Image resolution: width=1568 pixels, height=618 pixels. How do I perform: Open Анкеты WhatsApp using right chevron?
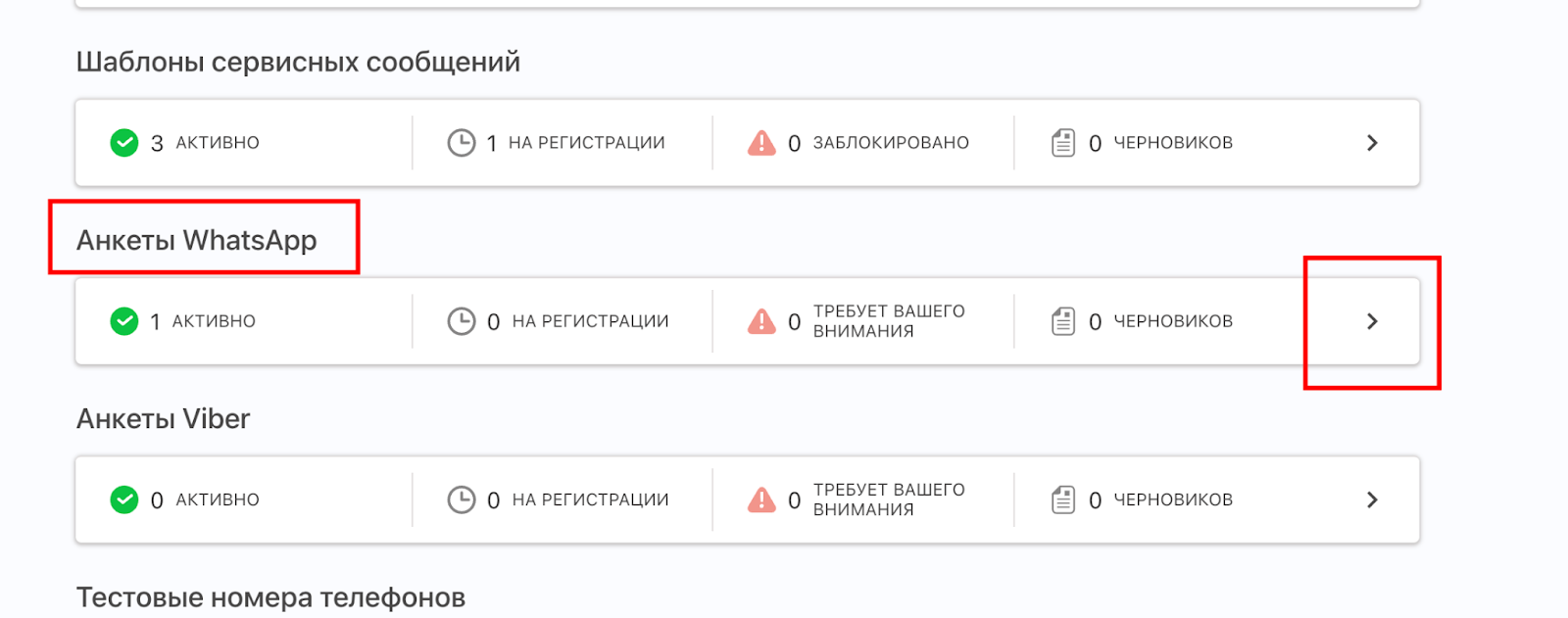tap(1372, 321)
